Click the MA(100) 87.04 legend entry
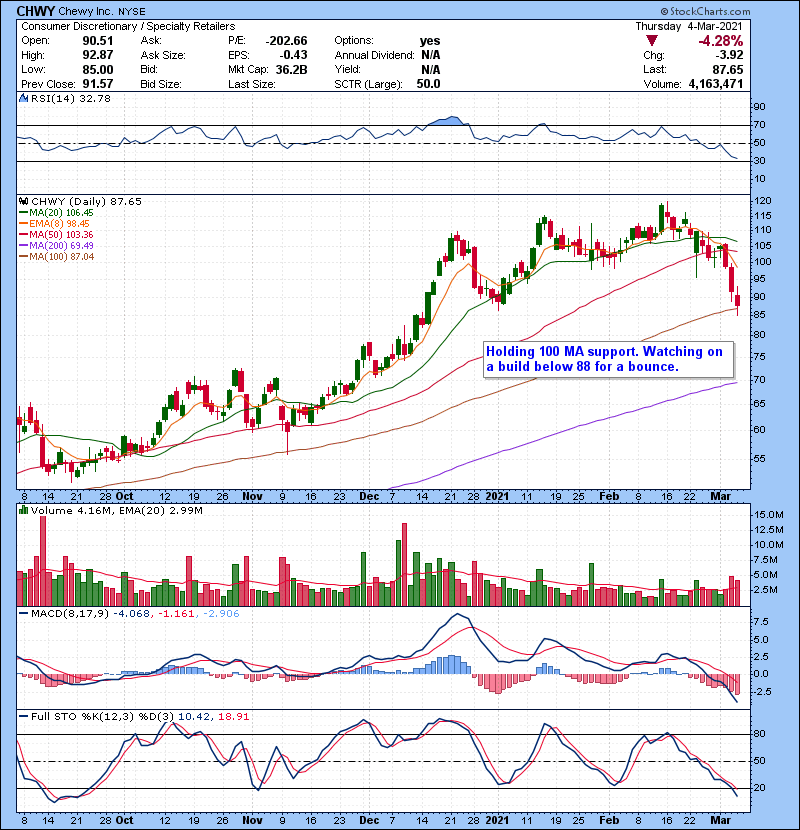This screenshot has height=830, width=800. (x=61, y=256)
